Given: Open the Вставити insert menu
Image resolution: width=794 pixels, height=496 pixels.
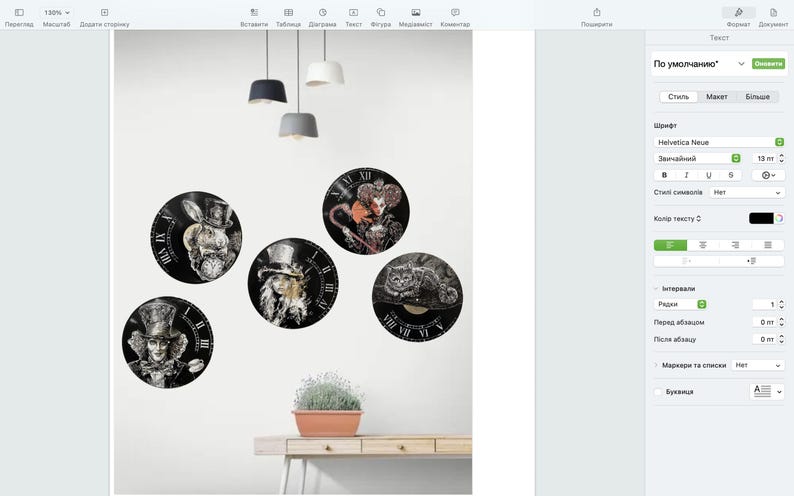Looking at the screenshot, I should 254,17.
